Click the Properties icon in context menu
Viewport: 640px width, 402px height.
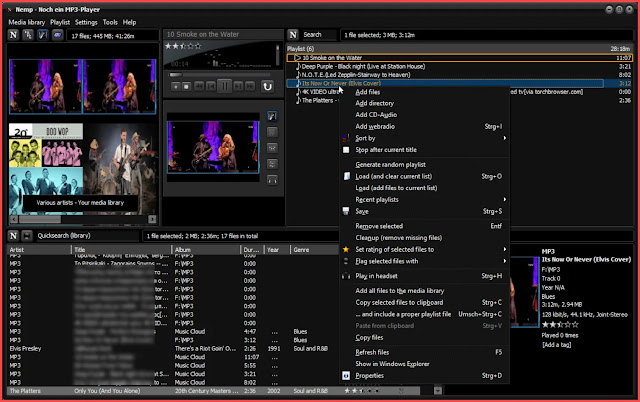(x=346, y=375)
